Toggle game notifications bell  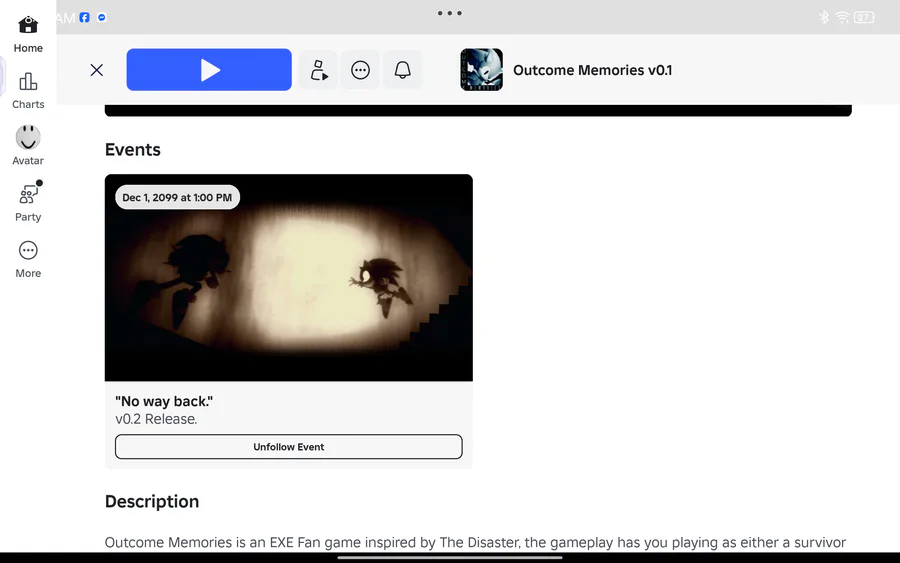(x=402, y=70)
